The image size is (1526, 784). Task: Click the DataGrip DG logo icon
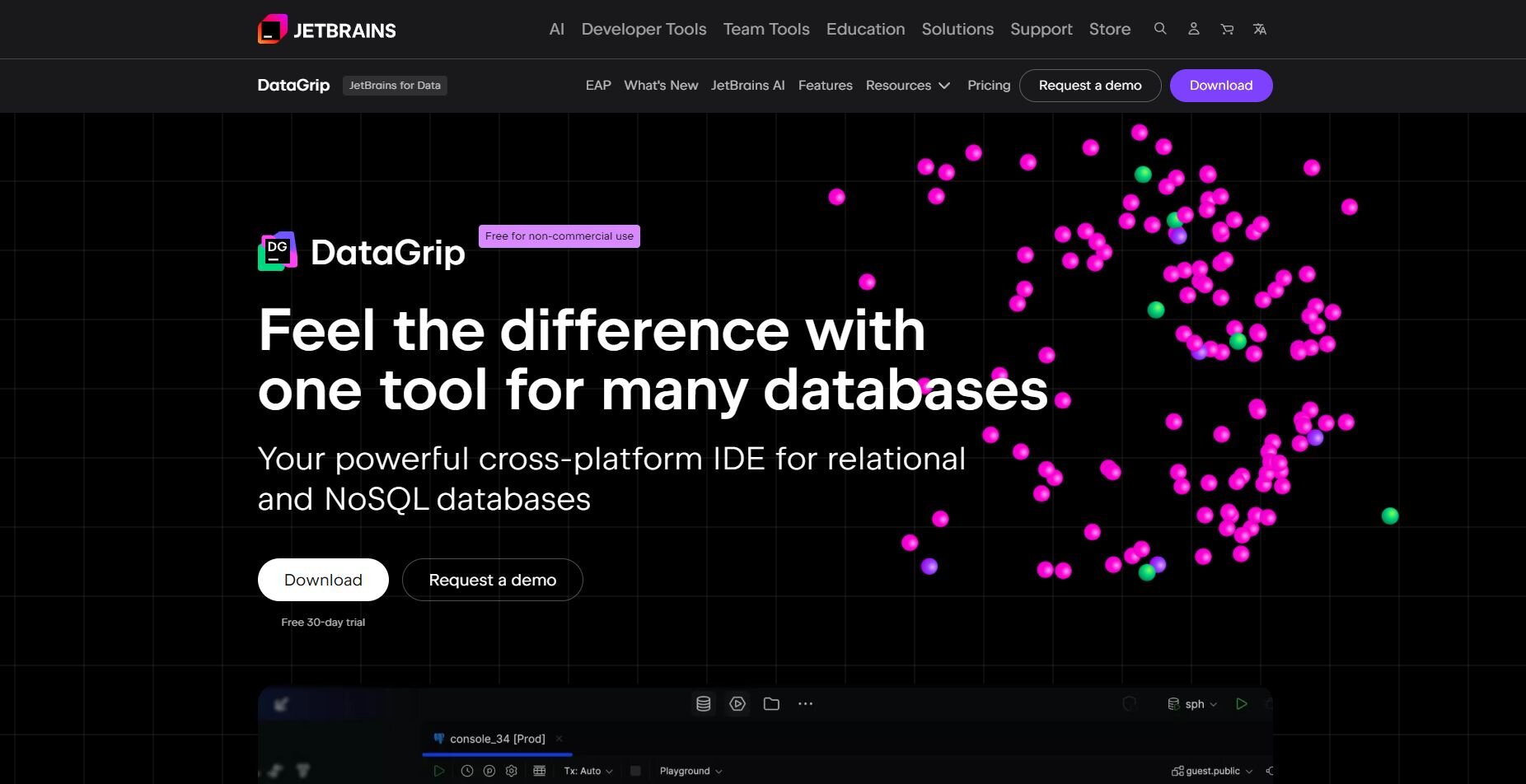pos(278,250)
